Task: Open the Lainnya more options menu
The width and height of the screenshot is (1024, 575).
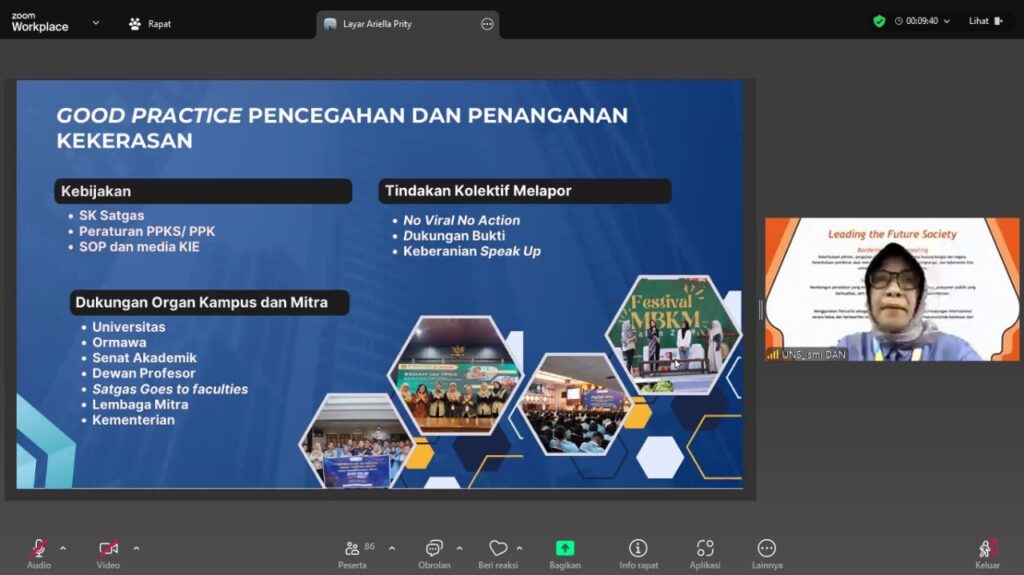Action: click(x=767, y=549)
